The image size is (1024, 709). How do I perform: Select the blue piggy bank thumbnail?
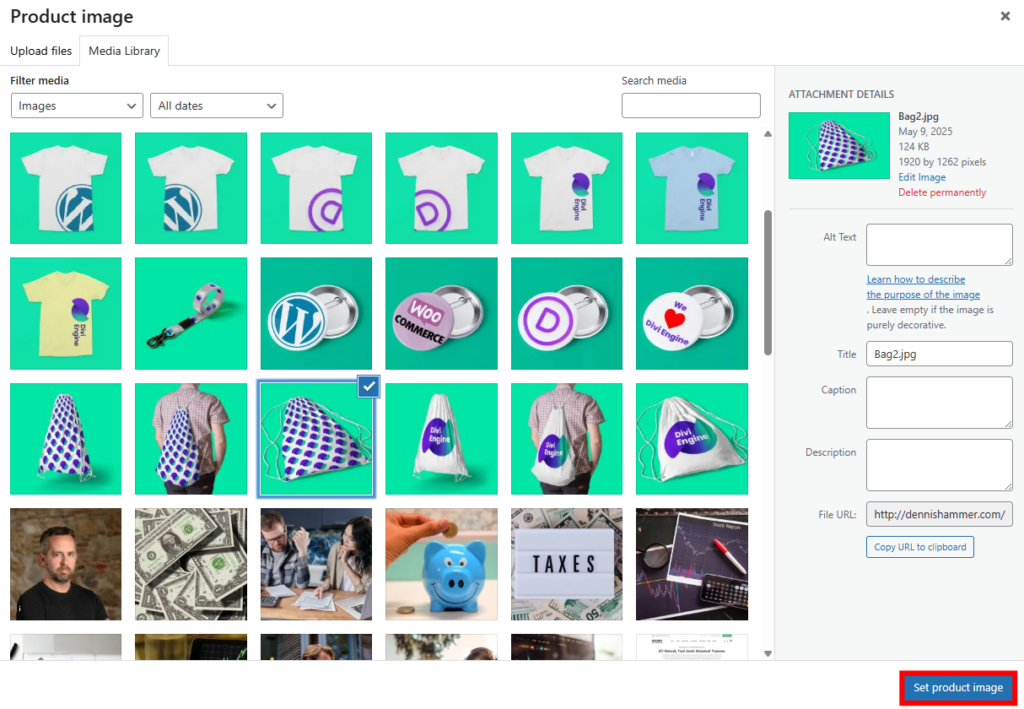(441, 564)
